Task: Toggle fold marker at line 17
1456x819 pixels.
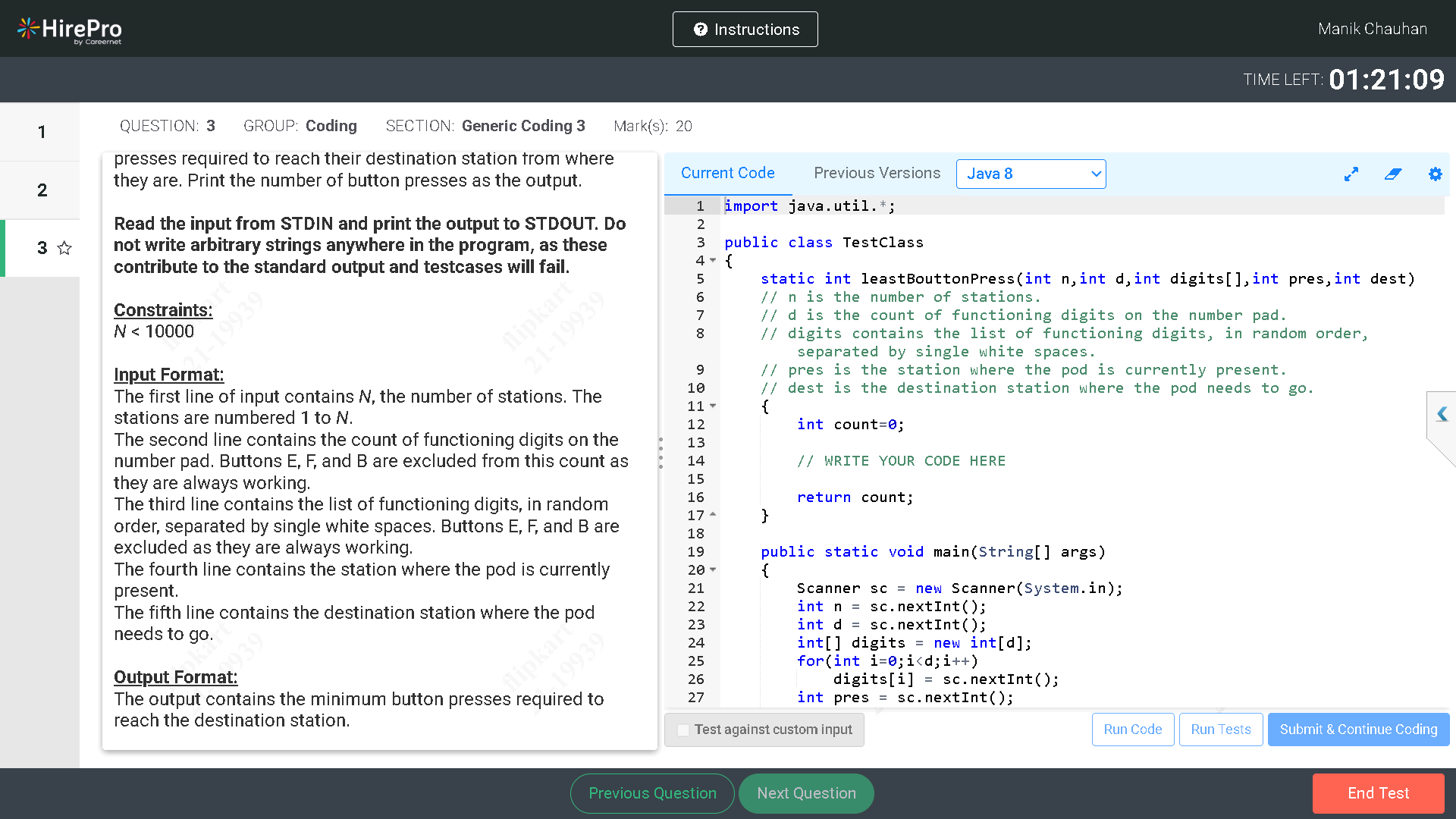Action: [713, 515]
